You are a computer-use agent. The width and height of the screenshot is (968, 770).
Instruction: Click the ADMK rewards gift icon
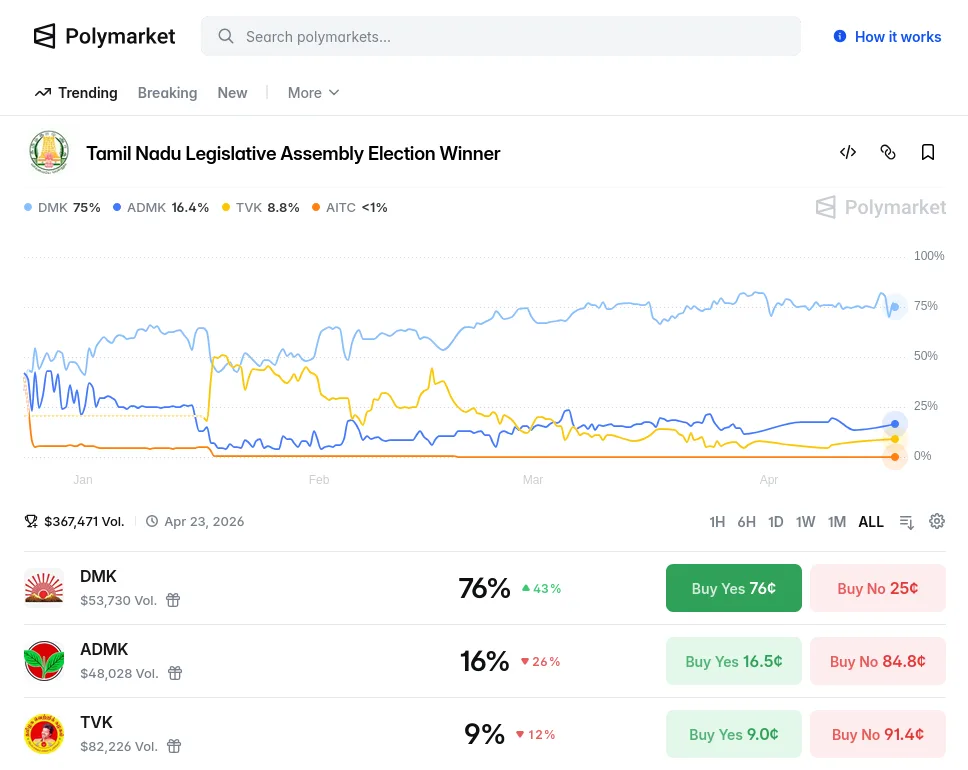click(x=175, y=673)
